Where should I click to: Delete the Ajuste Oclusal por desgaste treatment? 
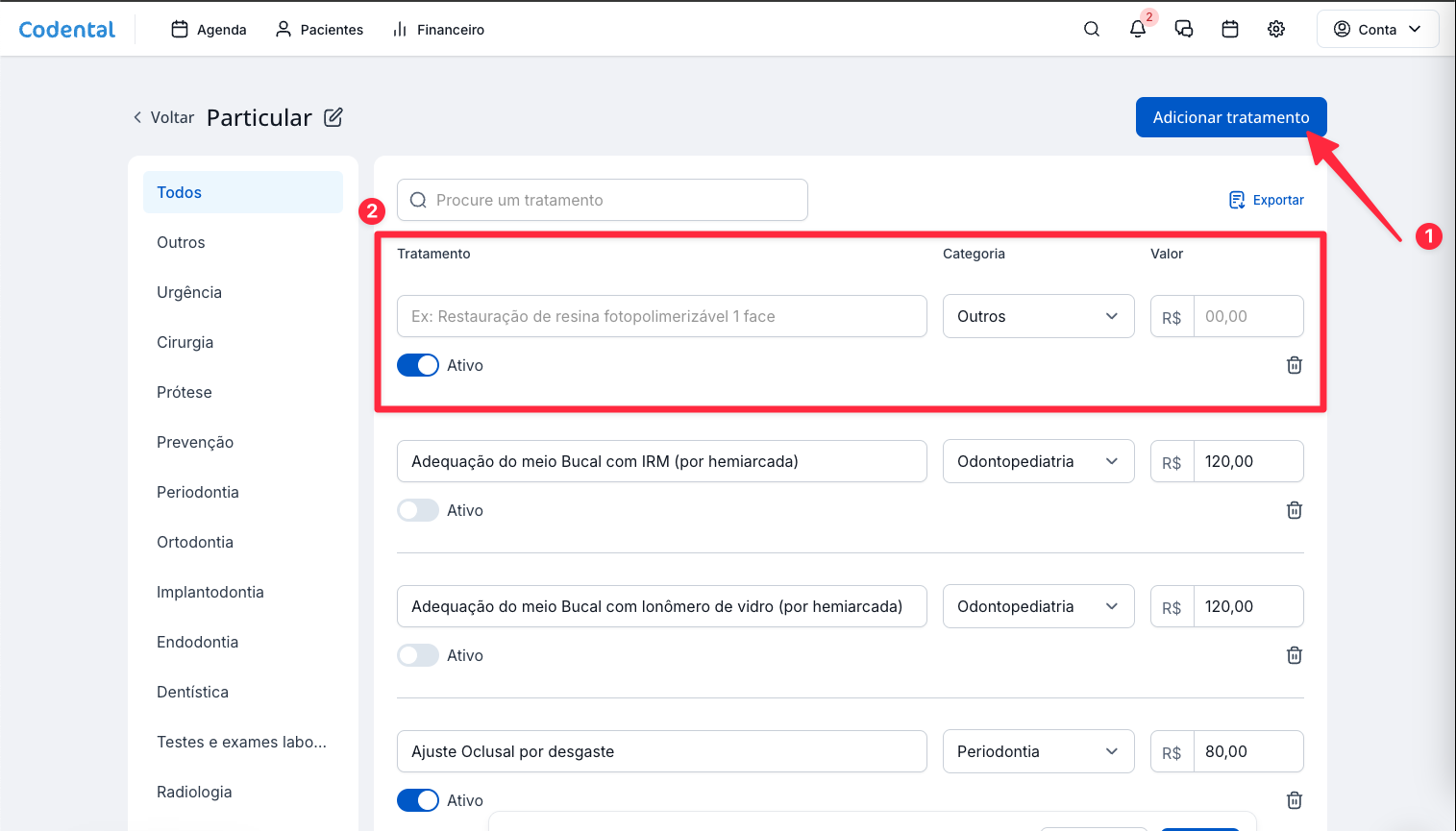pyautogui.click(x=1295, y=800)
